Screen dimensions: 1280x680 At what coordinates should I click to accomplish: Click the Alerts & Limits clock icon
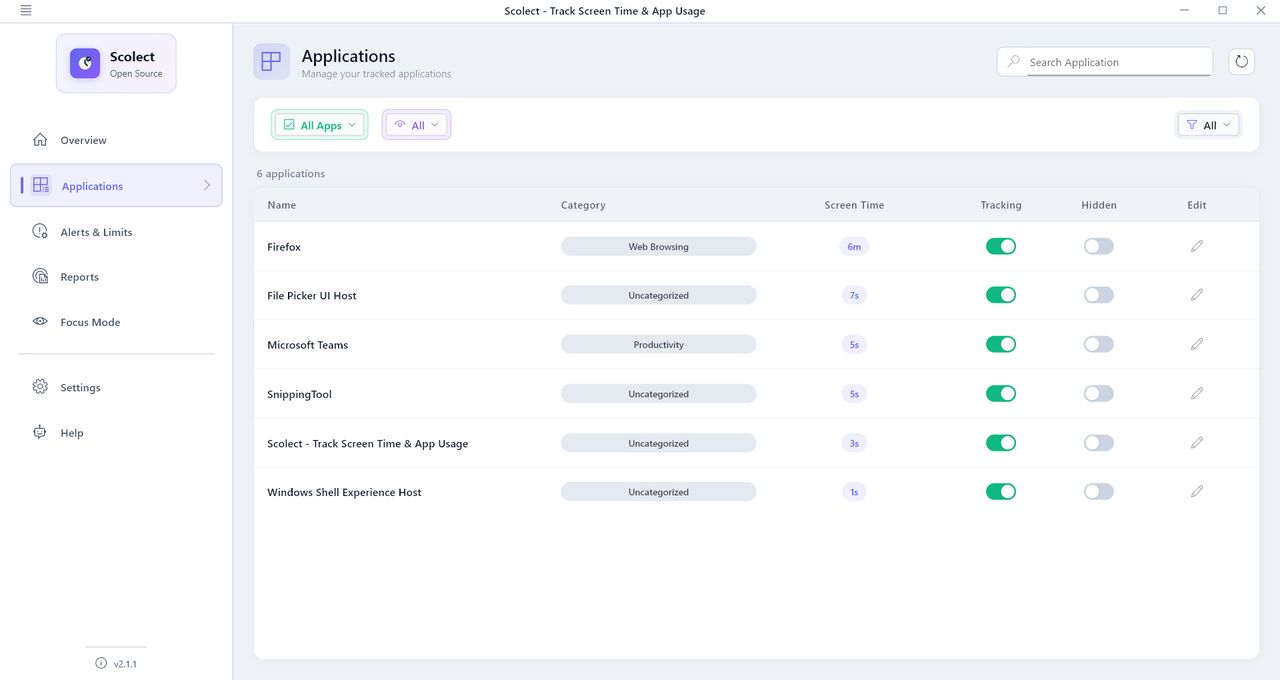click(x=40, y=231)
